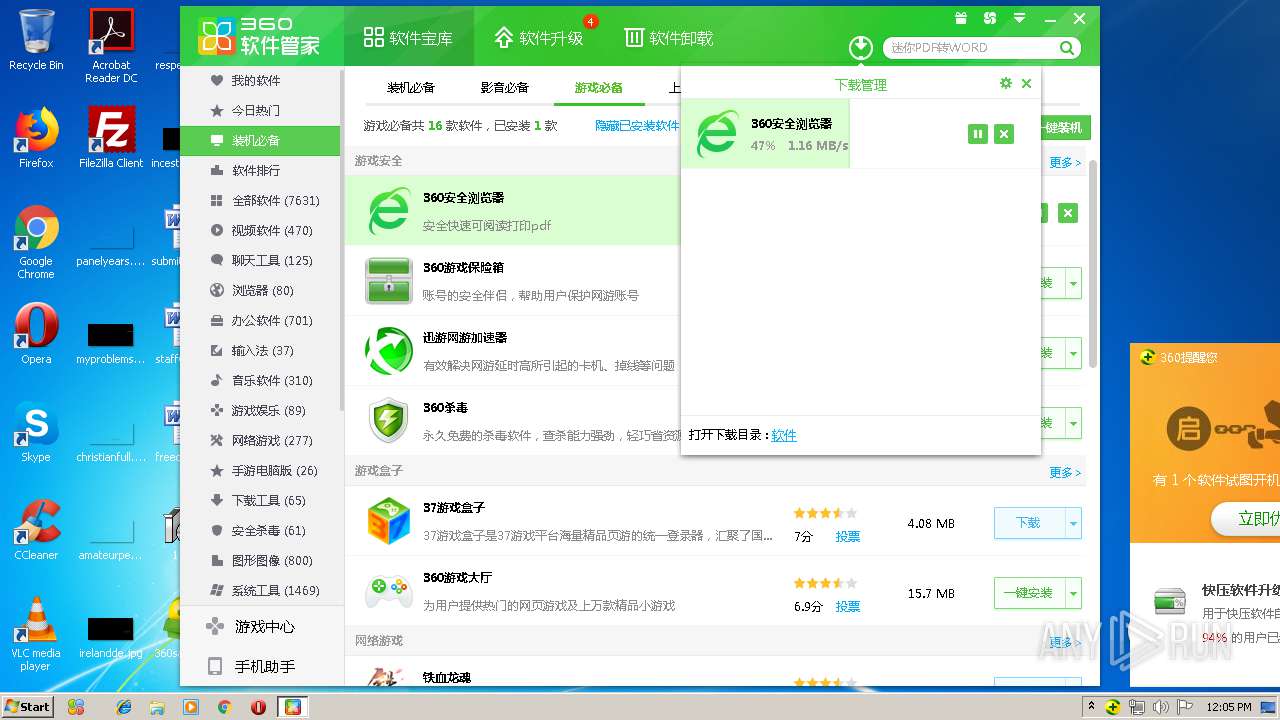This screenshot has height=720, width=1280.
Task: Select 输入法 (37) category
Action: pos(260,350)
